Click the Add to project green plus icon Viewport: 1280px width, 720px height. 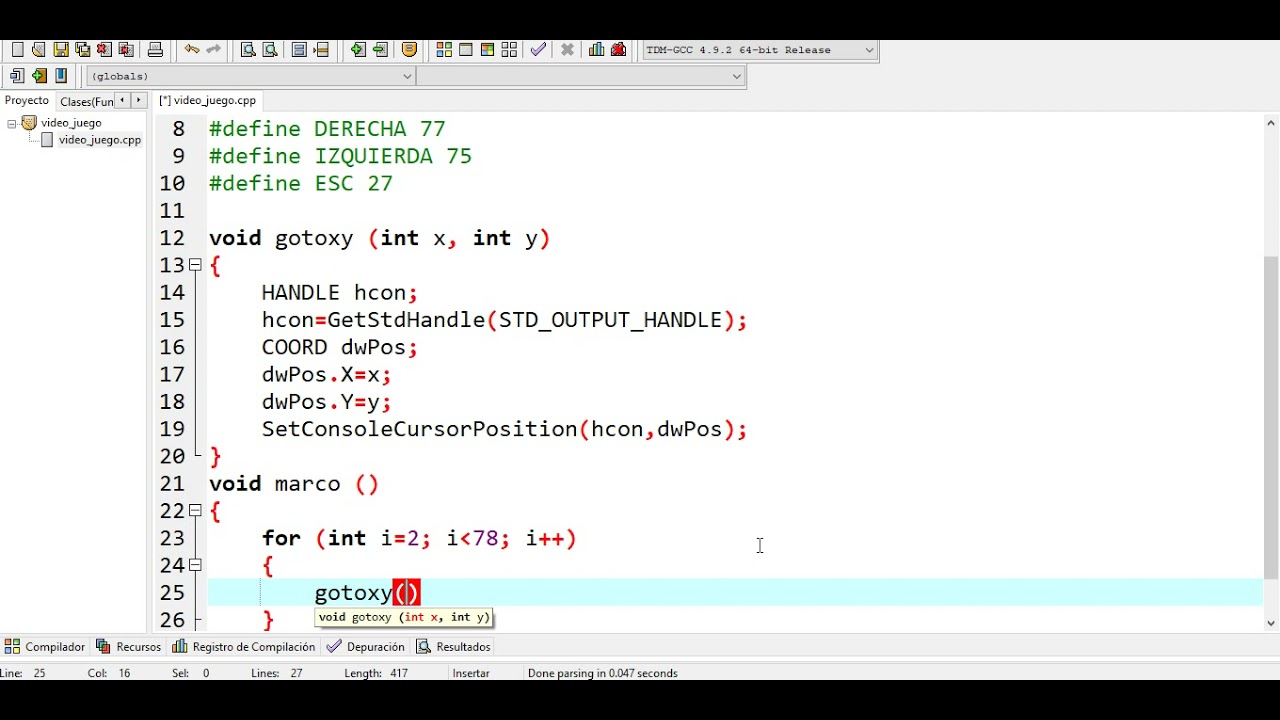[x=358, y=50]
